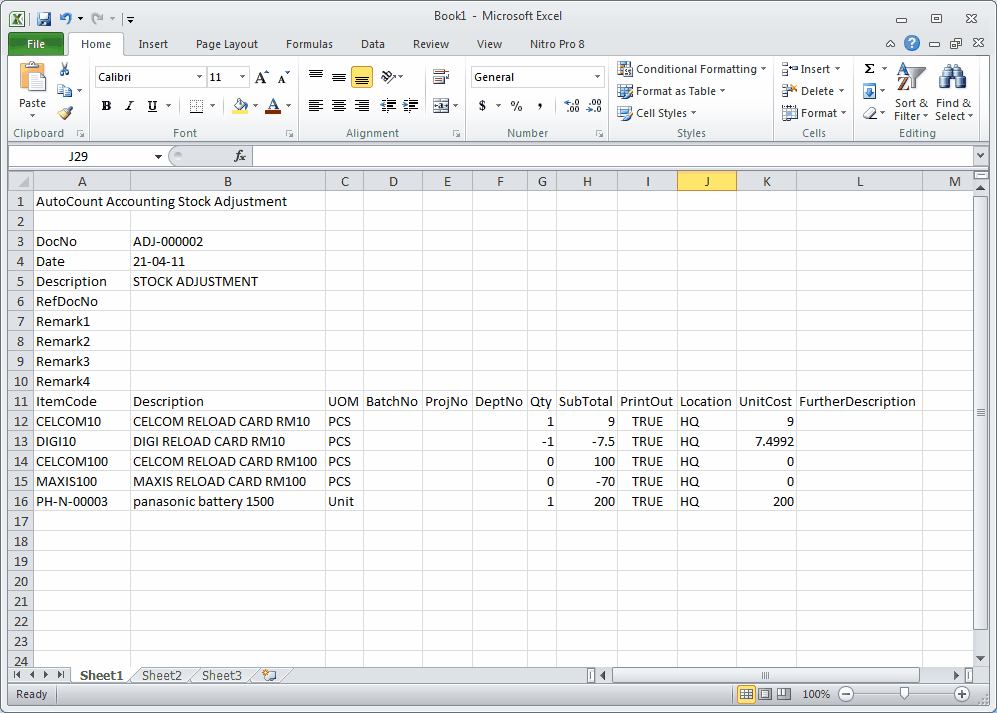Click the Merge & Center icon
Image resolution: width=997 pixels, height=713 pixels.
click(x=441, y=106)
